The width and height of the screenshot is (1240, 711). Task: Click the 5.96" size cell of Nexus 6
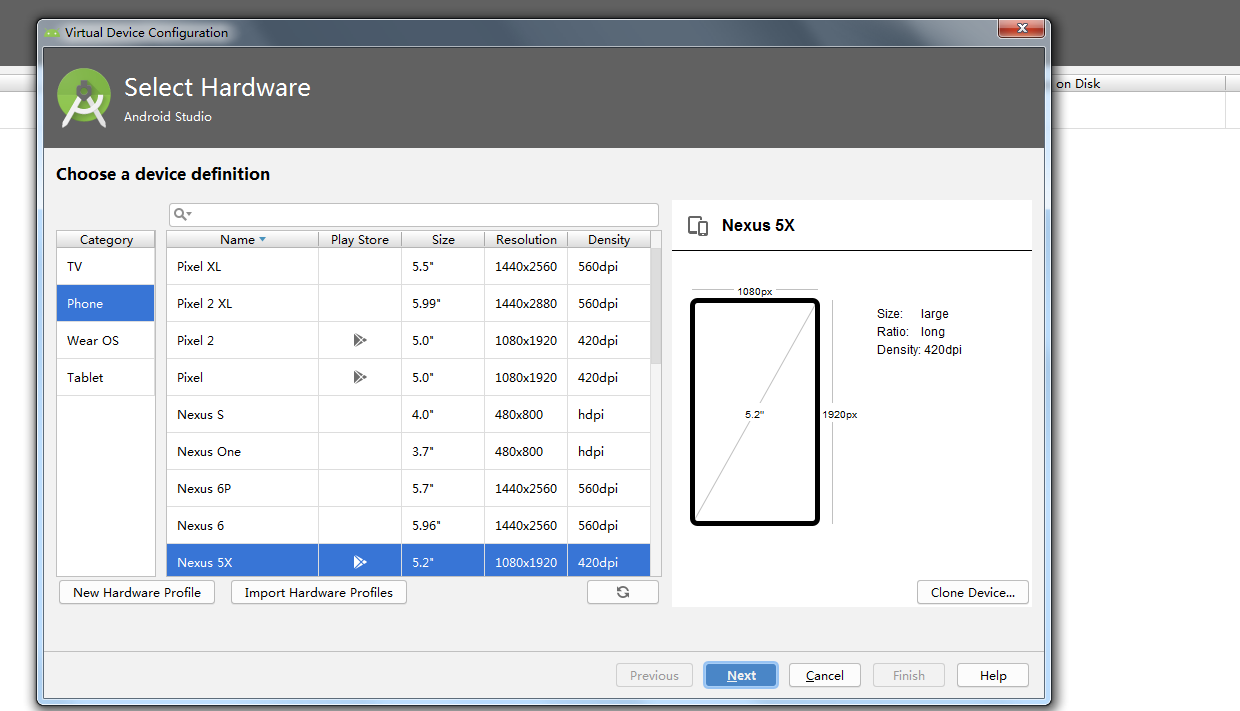443,525
